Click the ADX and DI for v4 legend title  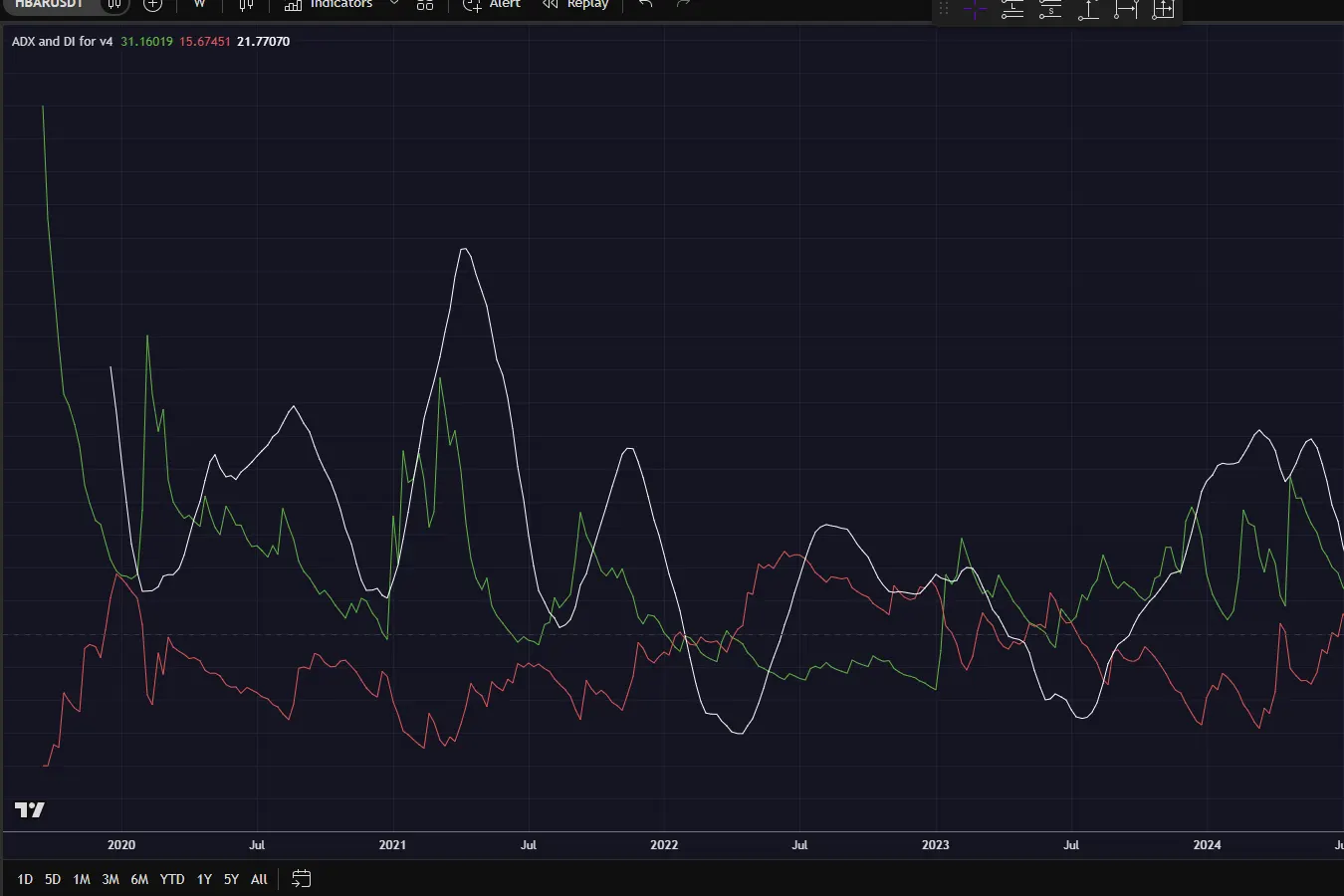62,42
